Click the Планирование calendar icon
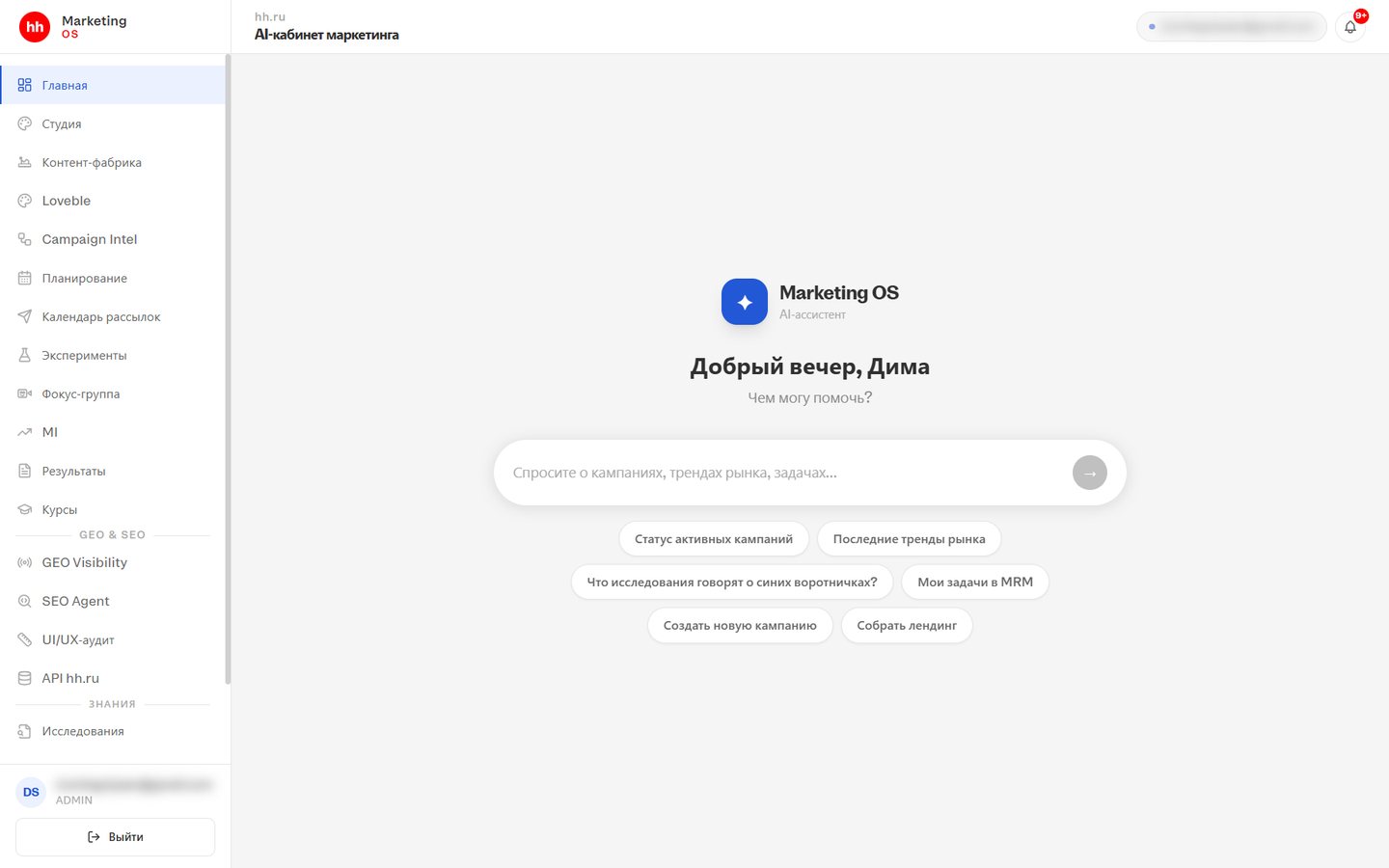 tap(25, 278)
